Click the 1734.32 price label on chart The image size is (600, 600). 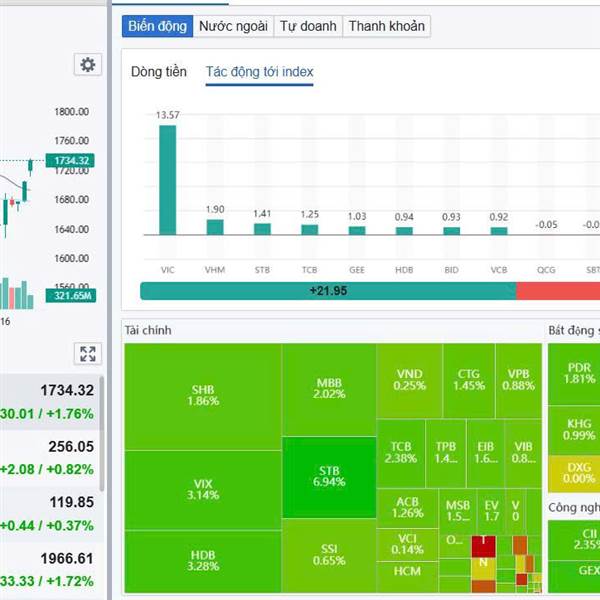click(x=70, y=160)
